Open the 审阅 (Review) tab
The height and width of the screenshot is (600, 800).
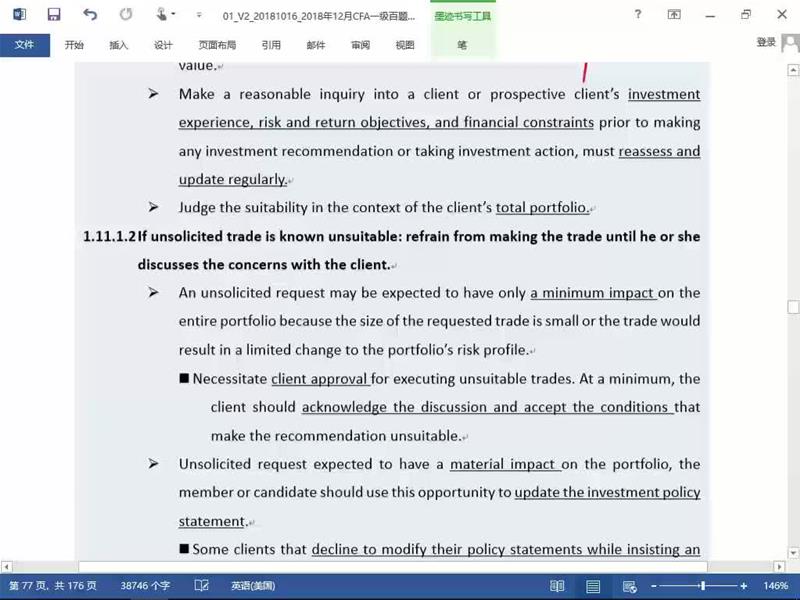(x=360, y=45)
